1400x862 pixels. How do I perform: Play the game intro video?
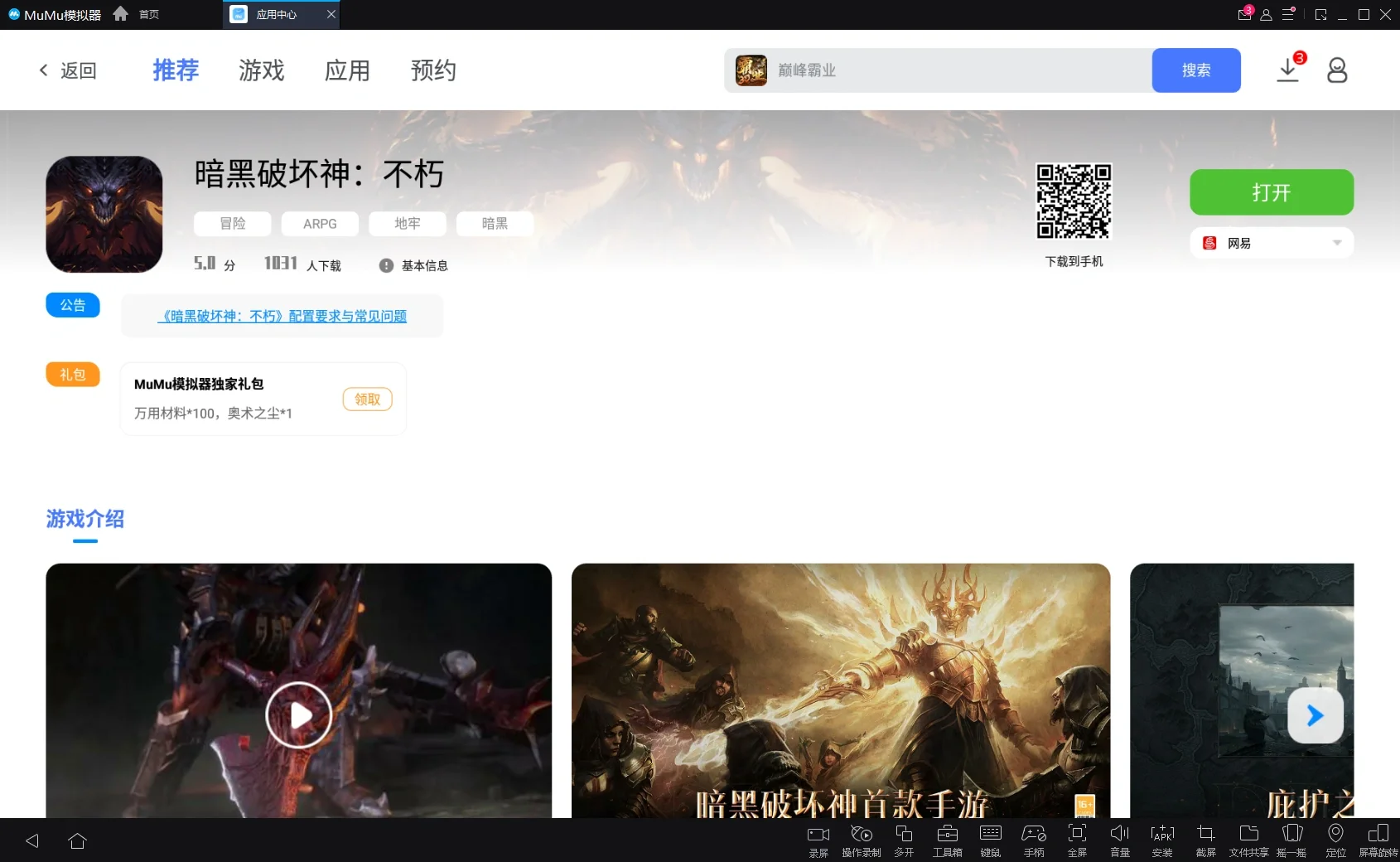(299, 715)
